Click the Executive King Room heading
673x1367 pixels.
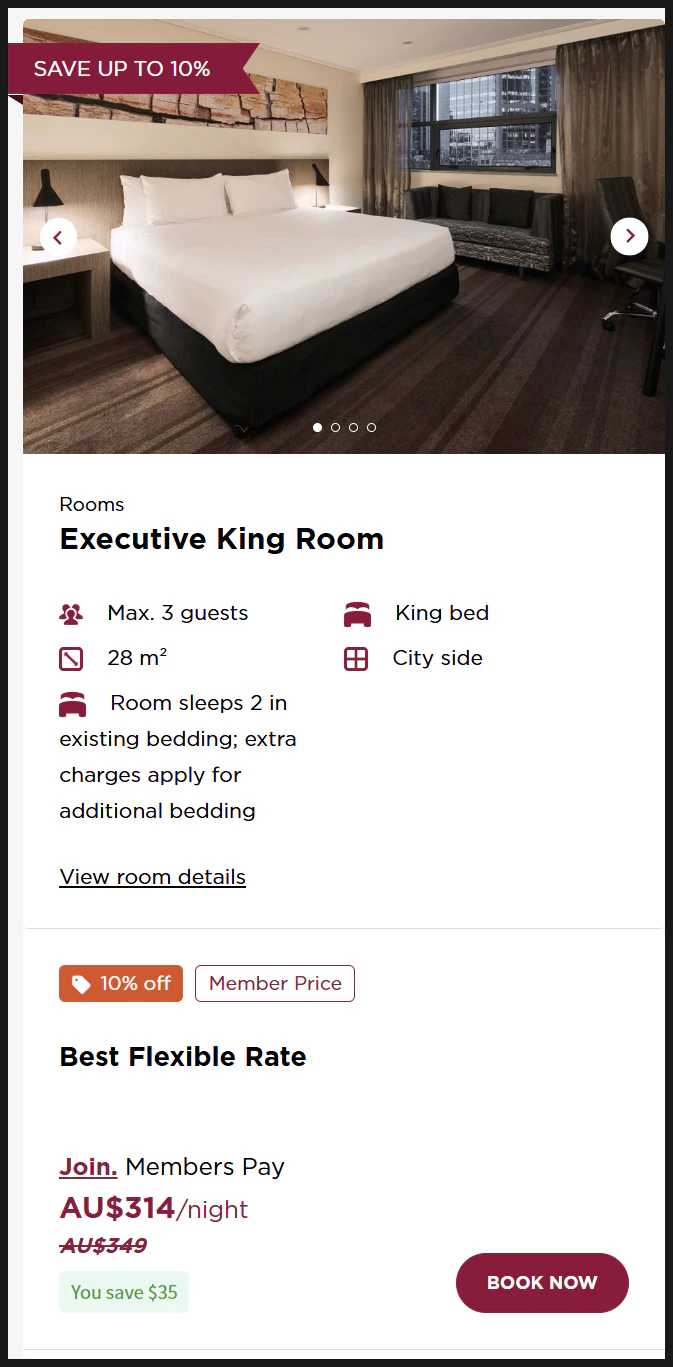point(221,539)
